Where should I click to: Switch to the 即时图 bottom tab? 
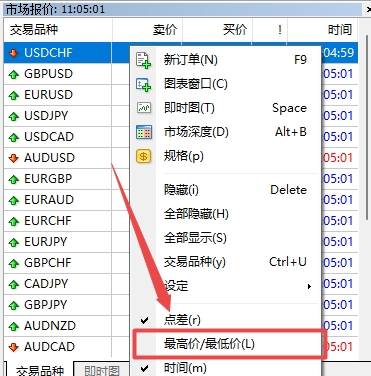point(102,370)
